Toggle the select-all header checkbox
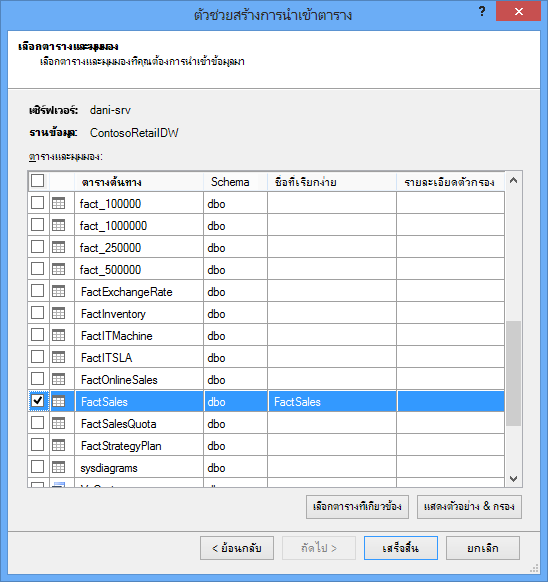The width and height of the screenshot is (548, 582). point(37,181)
